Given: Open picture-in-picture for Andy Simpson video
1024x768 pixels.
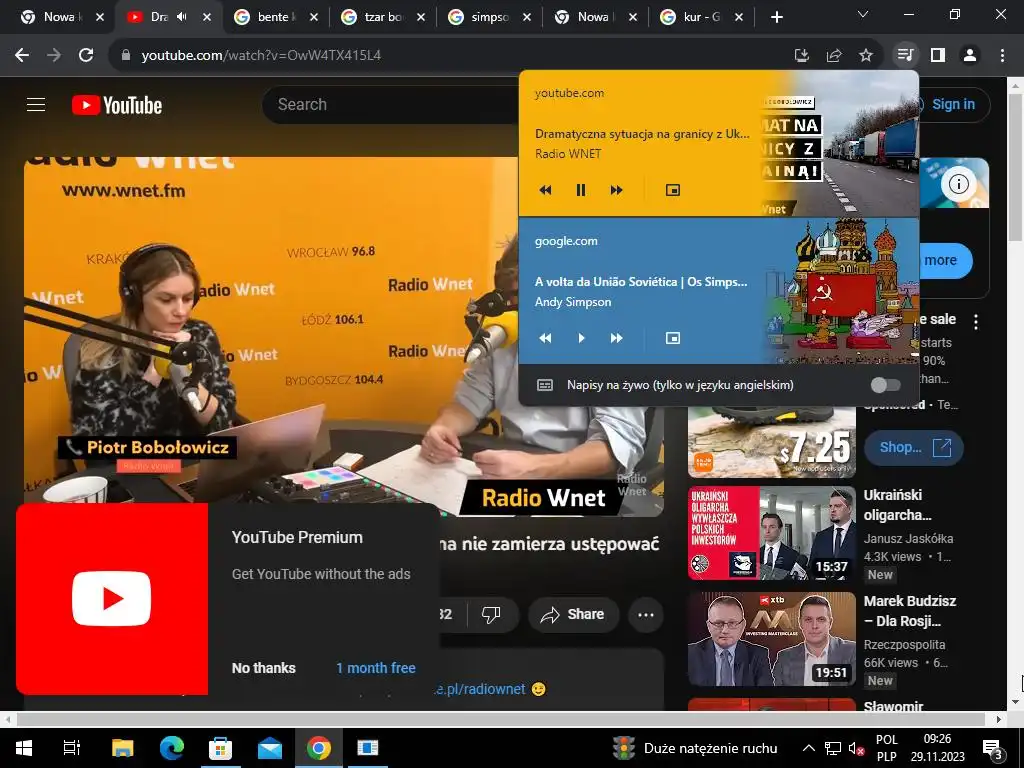Looking at the screenshot, I should (x=673, y=338).
